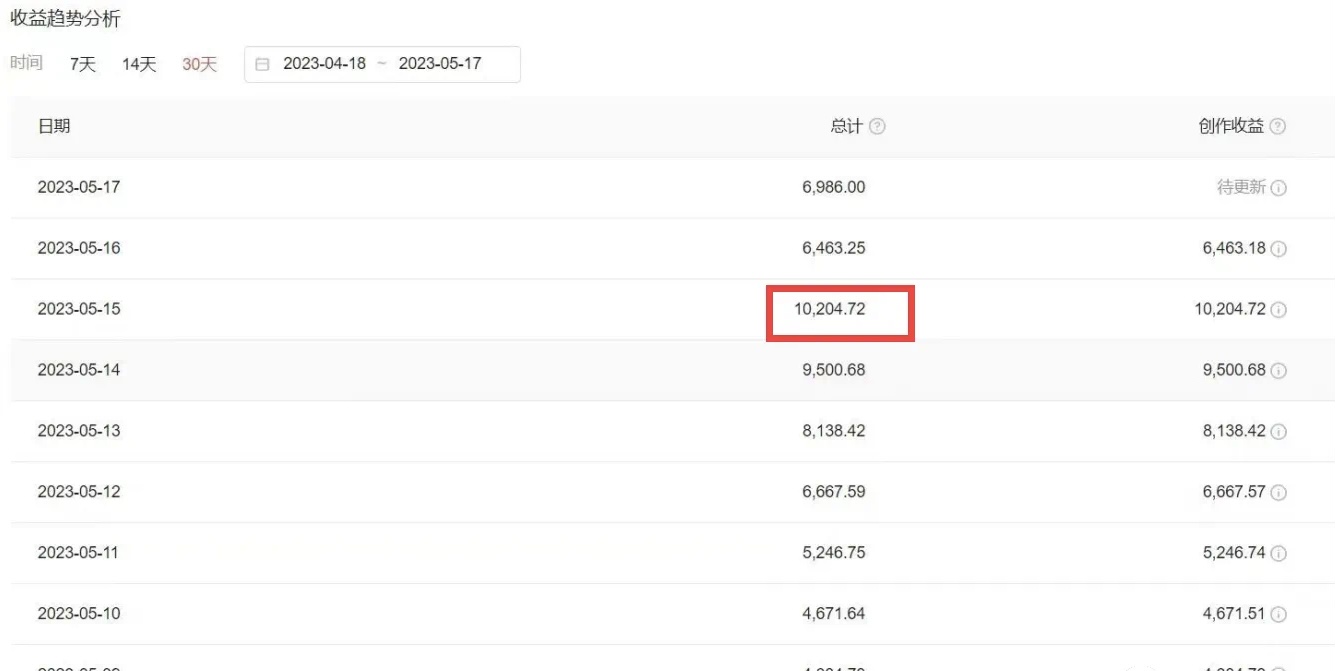Click the info icon beside 10,204.72

point(1280,309)
